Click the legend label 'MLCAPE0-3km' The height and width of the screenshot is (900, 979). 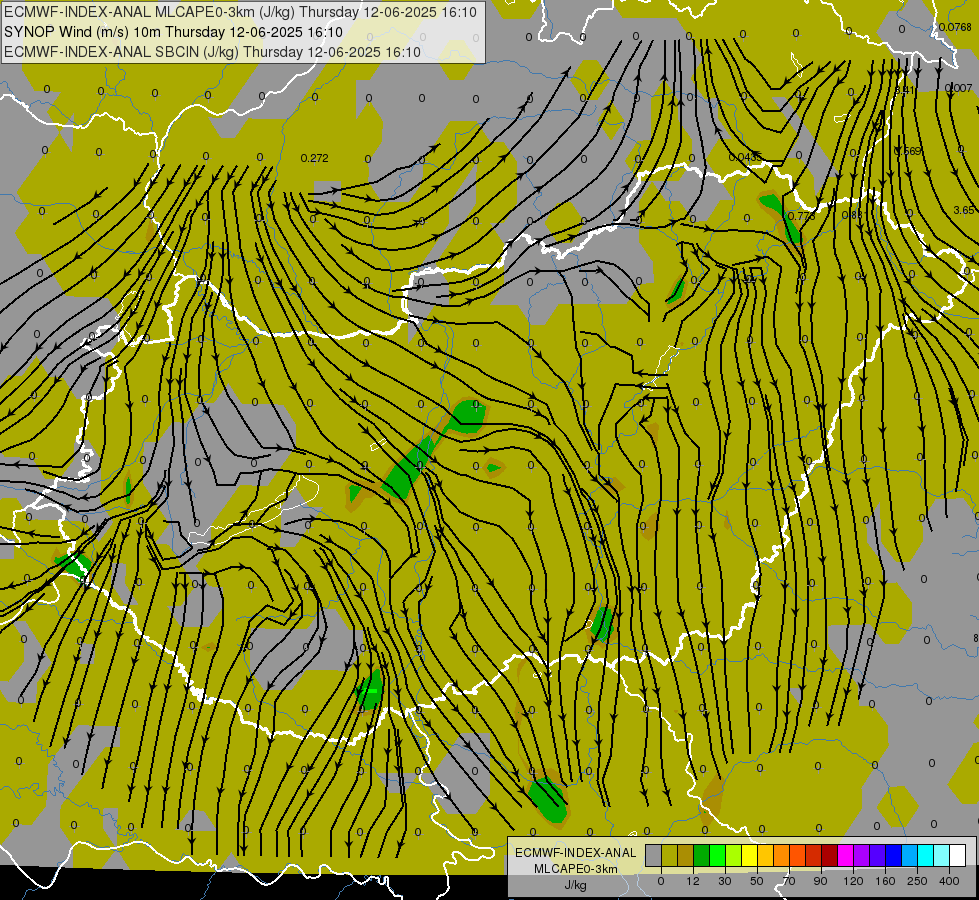coord(576,869)
